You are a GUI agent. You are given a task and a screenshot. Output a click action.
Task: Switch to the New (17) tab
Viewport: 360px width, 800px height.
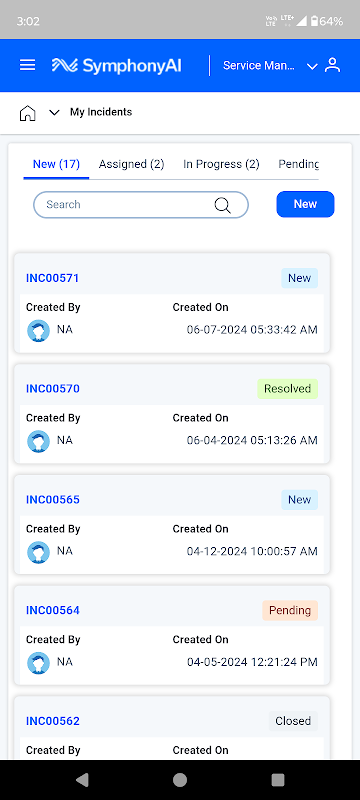tap(56, 164)
